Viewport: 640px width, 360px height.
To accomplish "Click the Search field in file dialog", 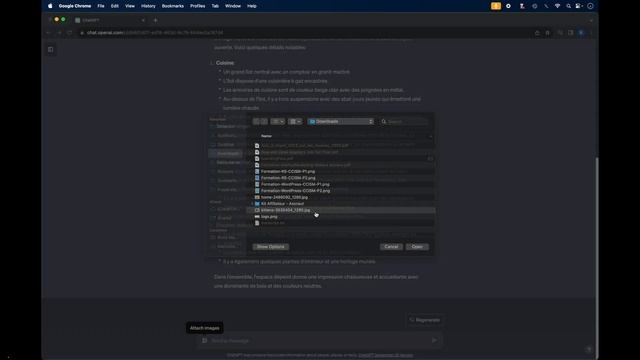I will coord(405,122).
